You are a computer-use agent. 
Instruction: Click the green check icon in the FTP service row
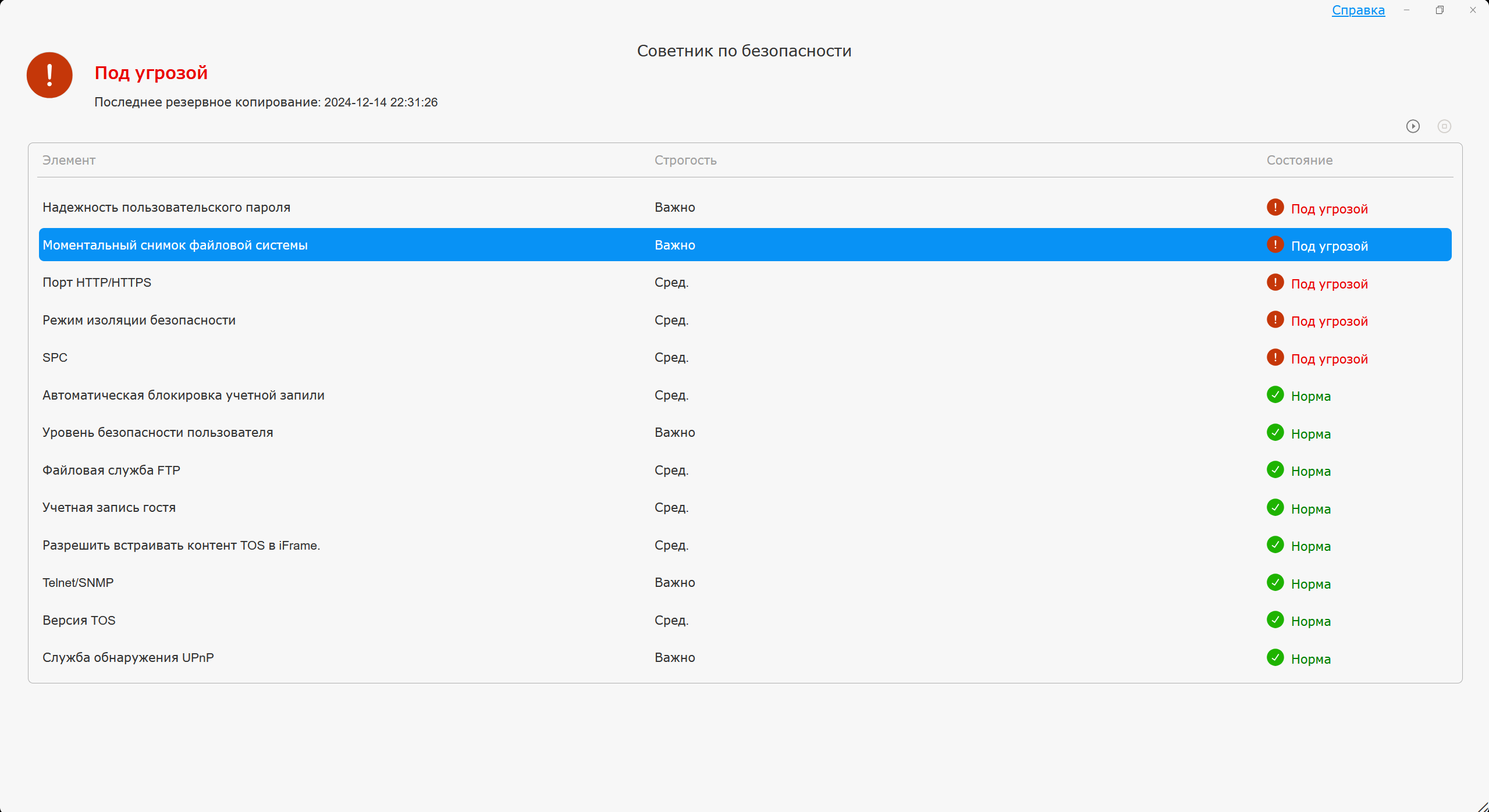1275,470
